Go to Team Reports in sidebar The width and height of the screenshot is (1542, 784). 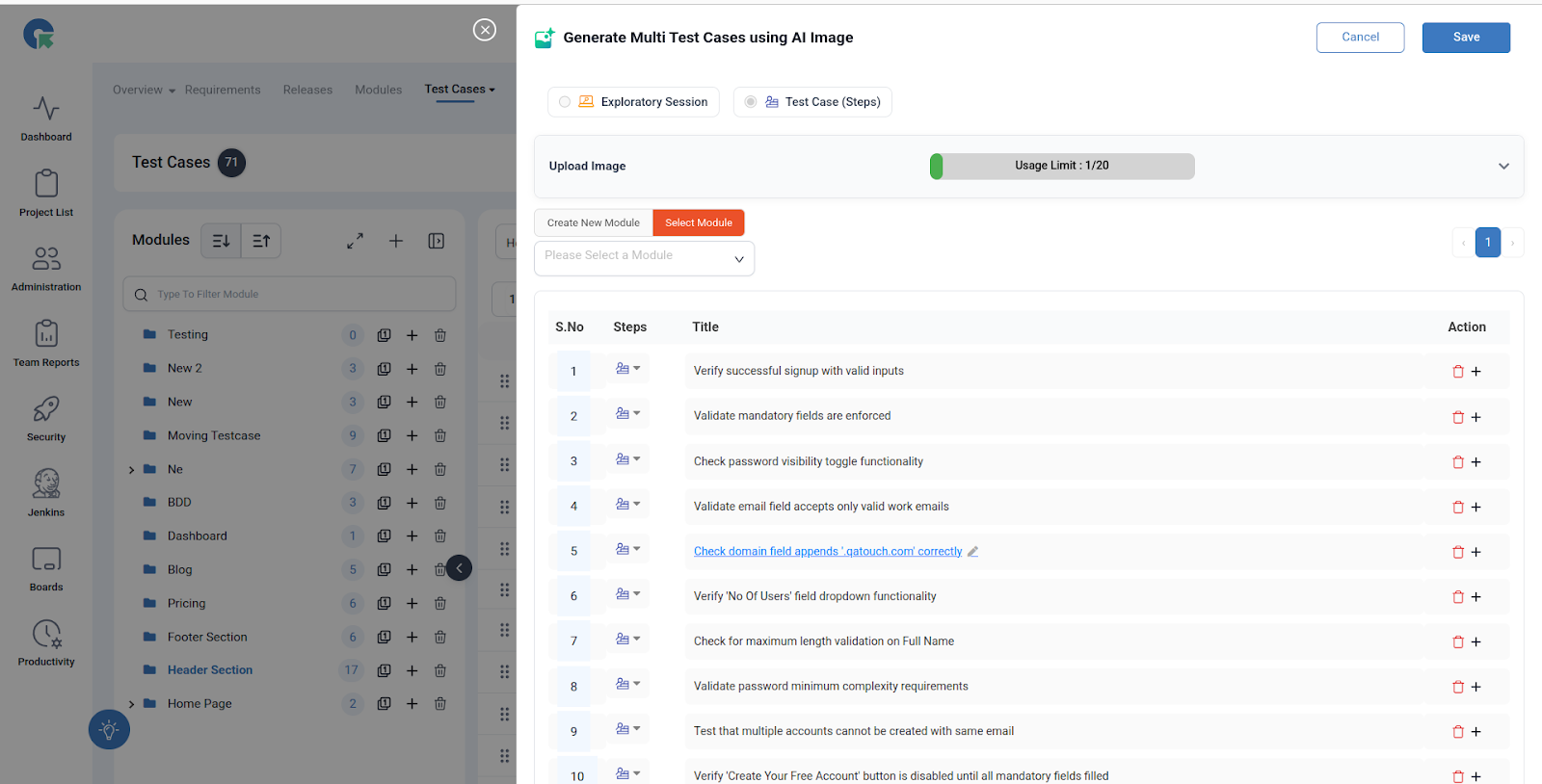coord(46,343)
